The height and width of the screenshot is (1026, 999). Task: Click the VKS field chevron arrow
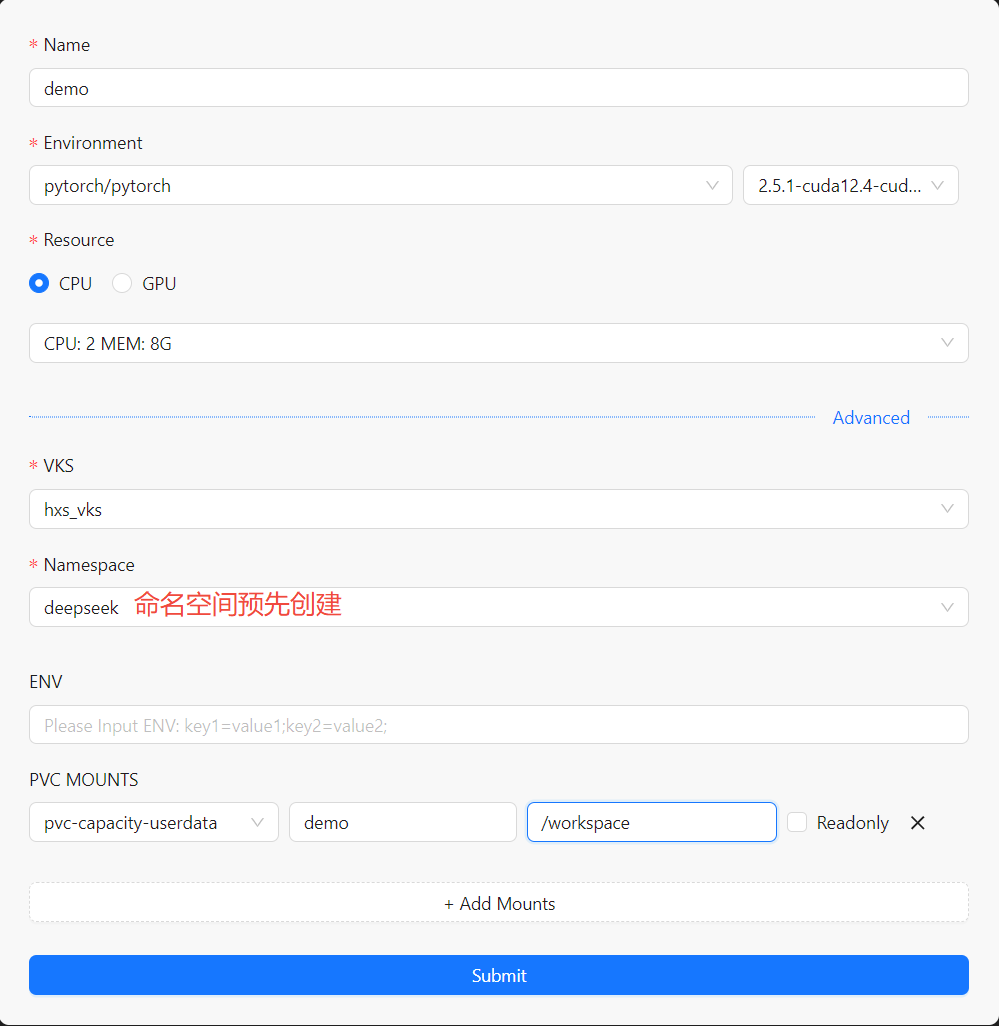(947, 509)
